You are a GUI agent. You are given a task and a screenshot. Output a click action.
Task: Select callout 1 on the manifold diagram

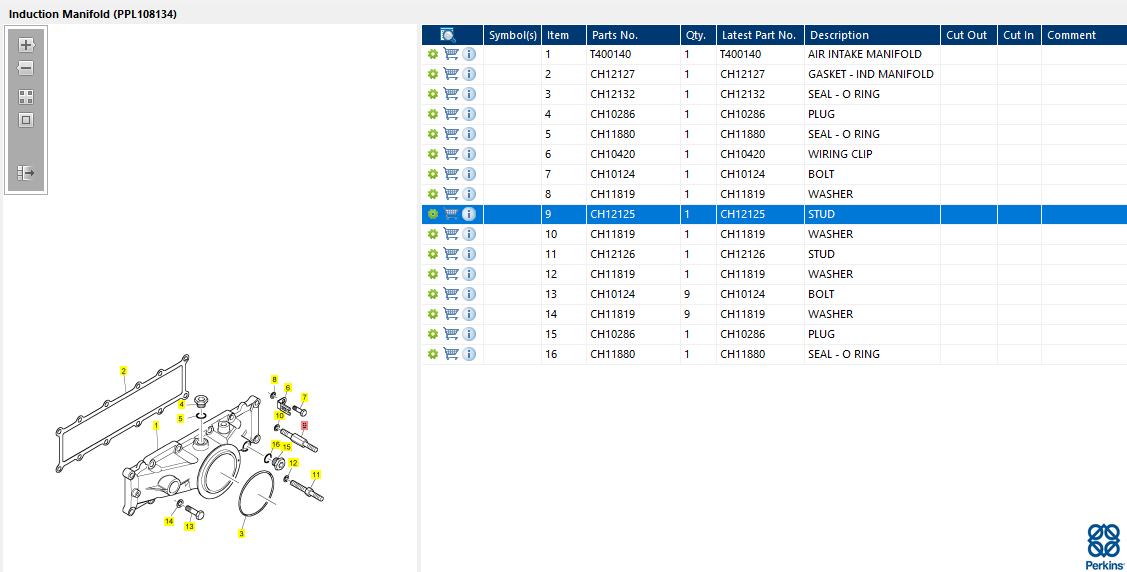coord(156,425)
